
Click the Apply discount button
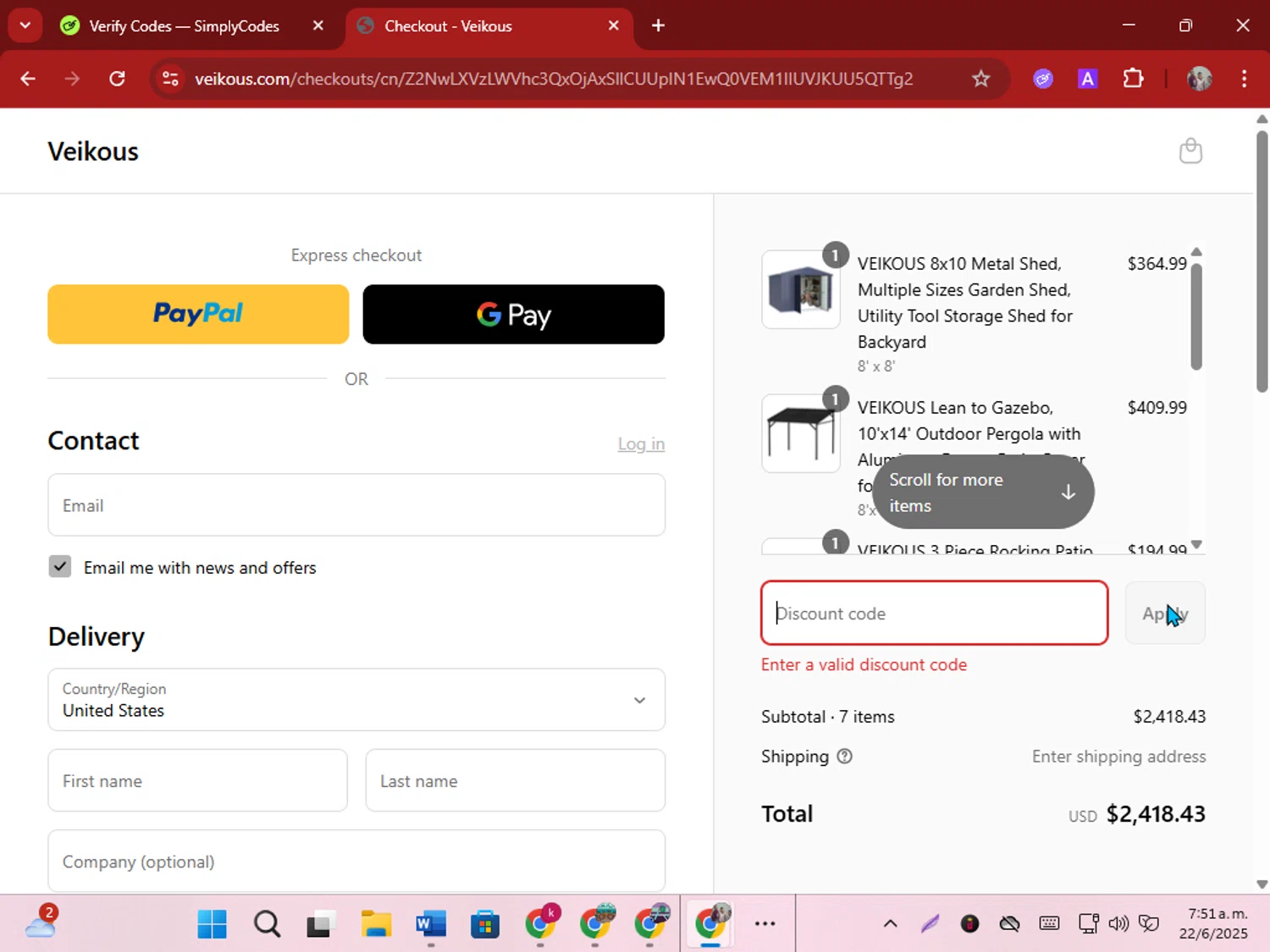[x=1165, y=614]
